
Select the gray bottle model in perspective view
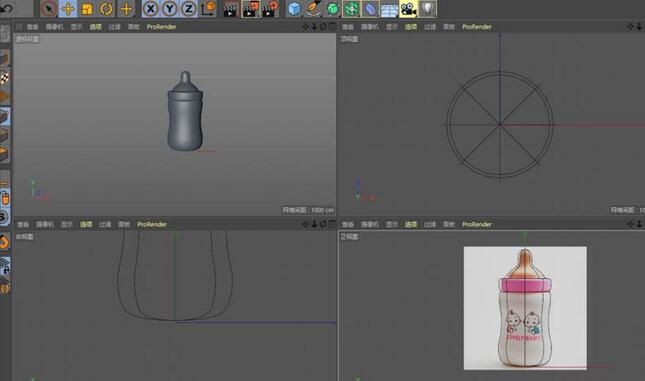pos(185,111)
